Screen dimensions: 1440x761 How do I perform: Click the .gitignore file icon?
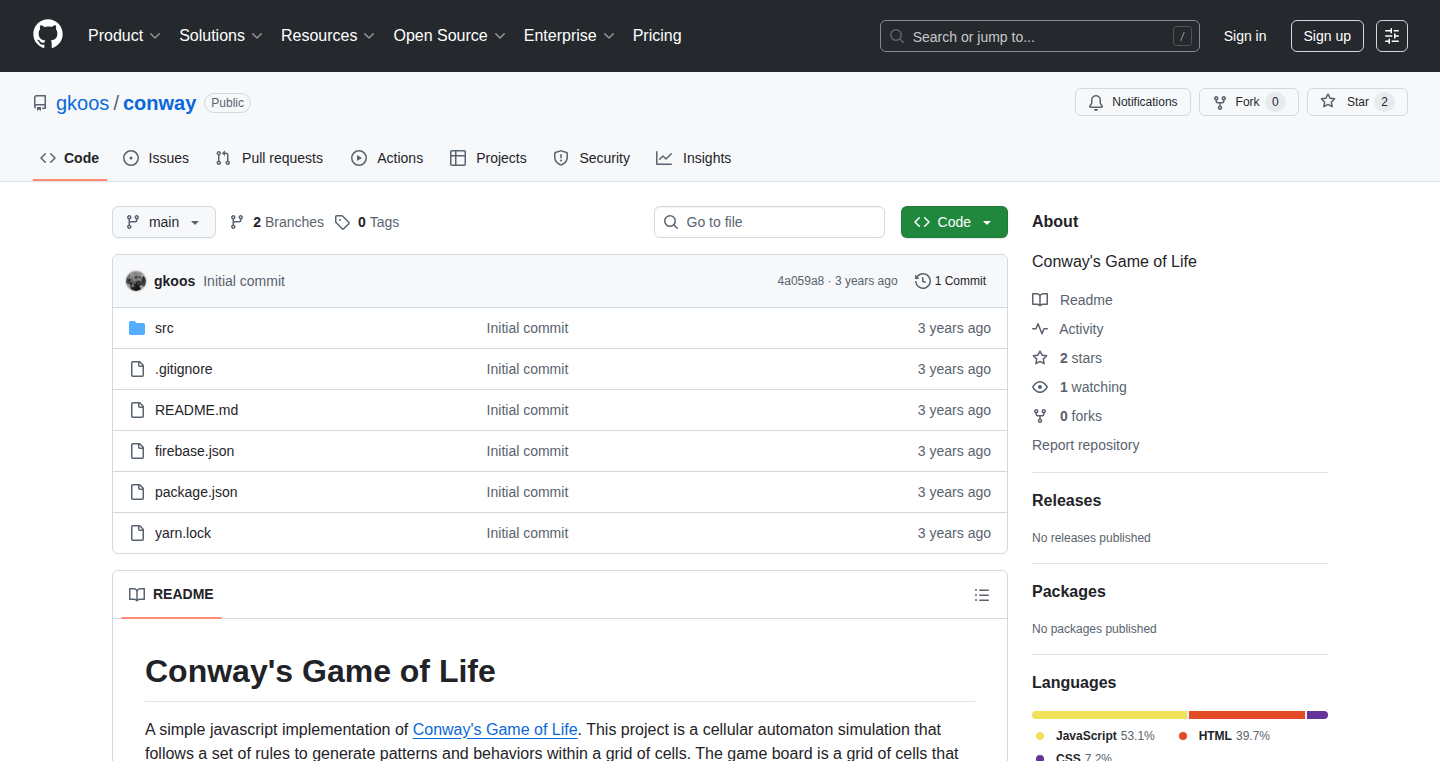point(137,369)
